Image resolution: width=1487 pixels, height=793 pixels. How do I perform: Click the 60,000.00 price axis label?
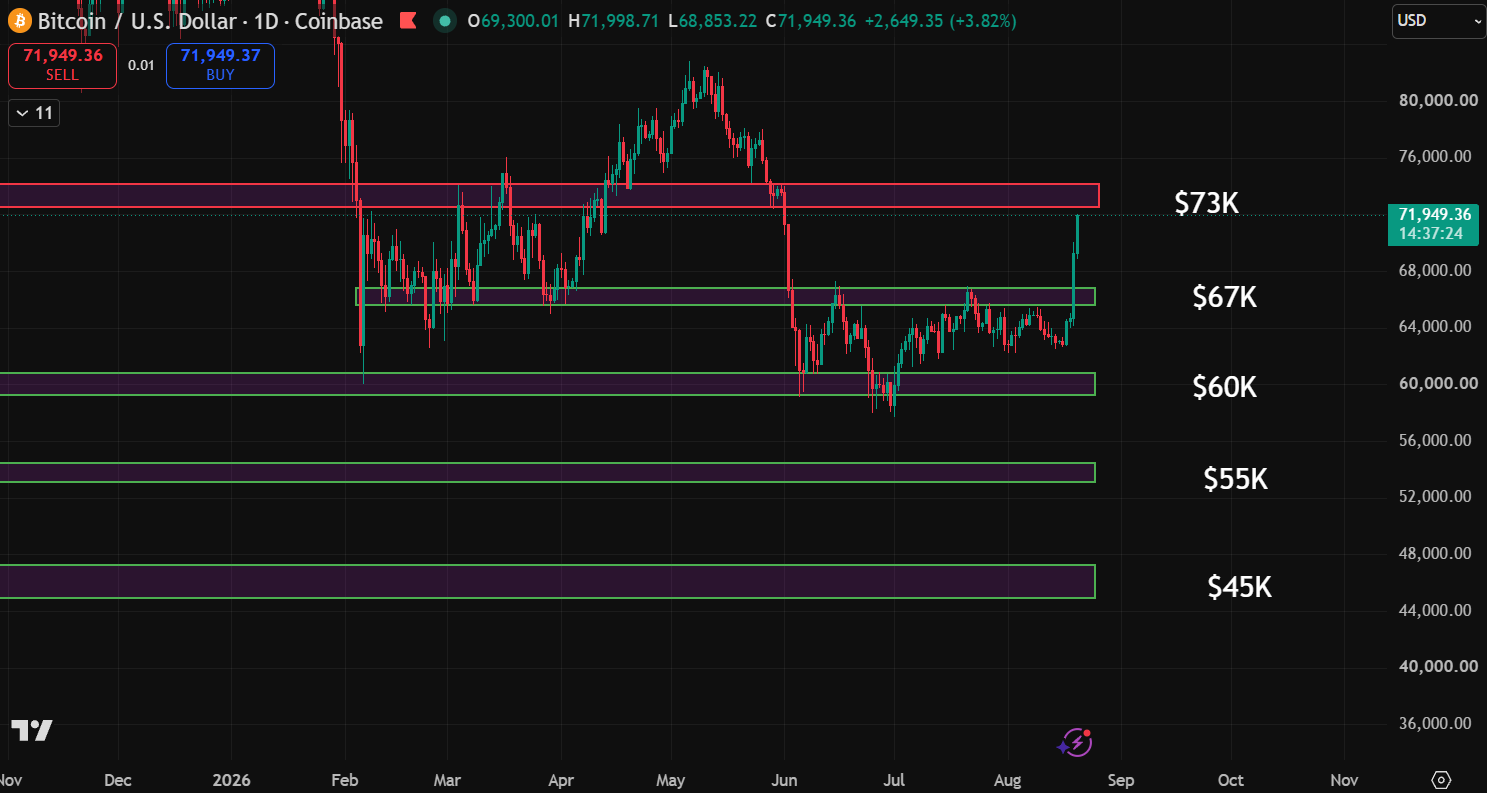point(1438,383)
